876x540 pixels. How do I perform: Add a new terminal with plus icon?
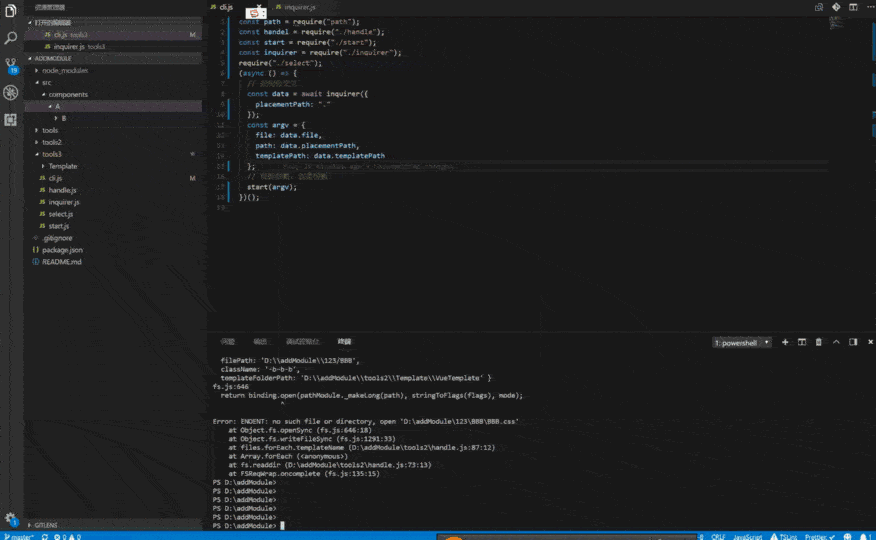click(x=785, y=342)
